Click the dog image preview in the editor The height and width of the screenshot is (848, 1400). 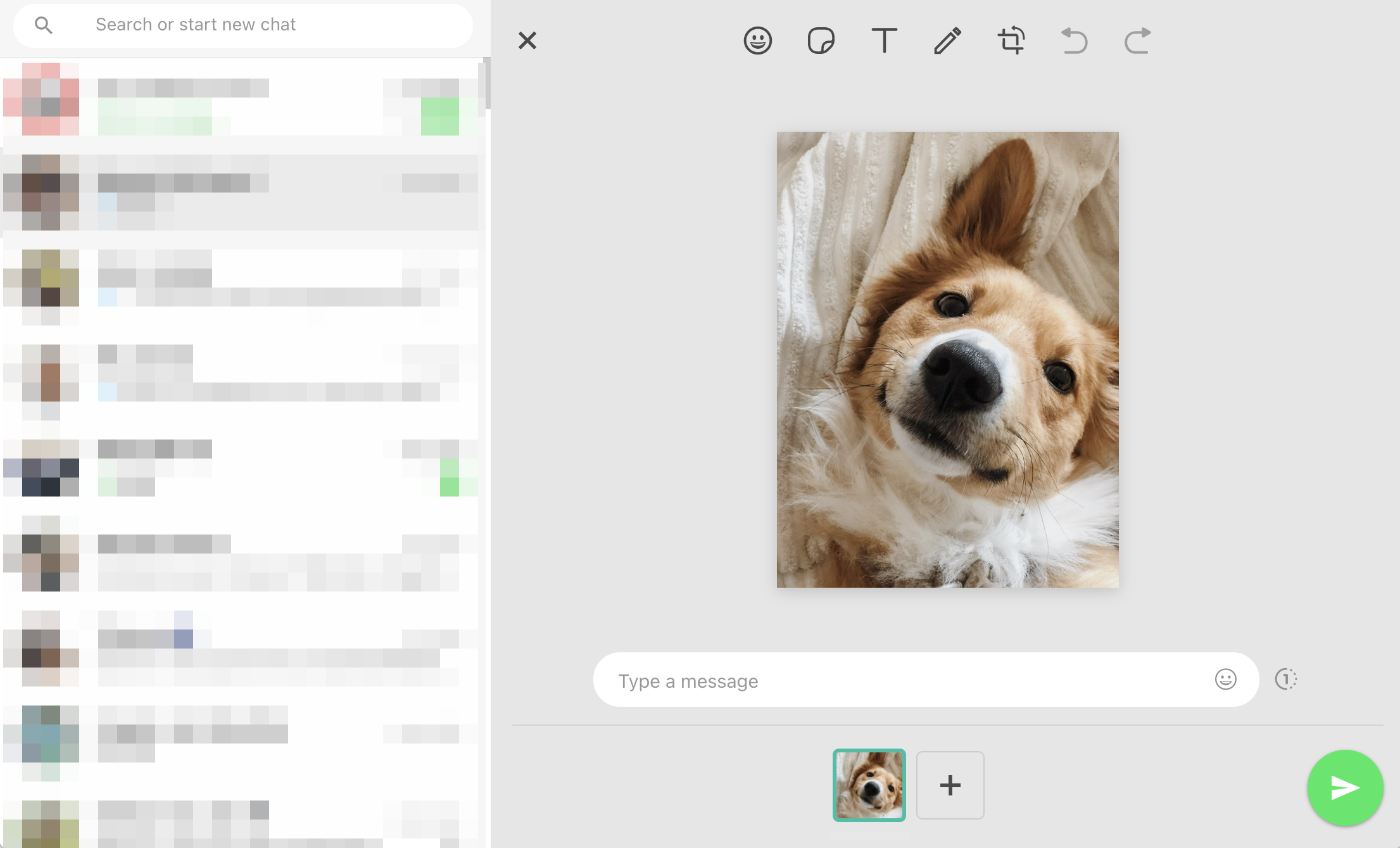(947, 360)
